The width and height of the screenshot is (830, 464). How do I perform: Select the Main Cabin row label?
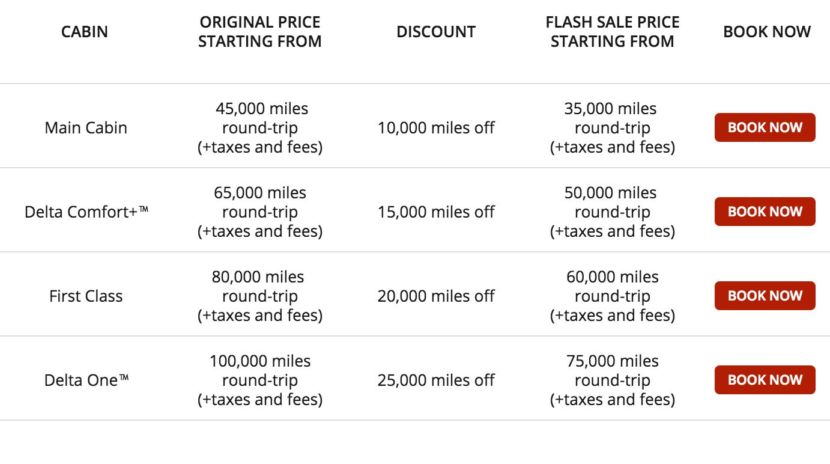click(86, 128)
